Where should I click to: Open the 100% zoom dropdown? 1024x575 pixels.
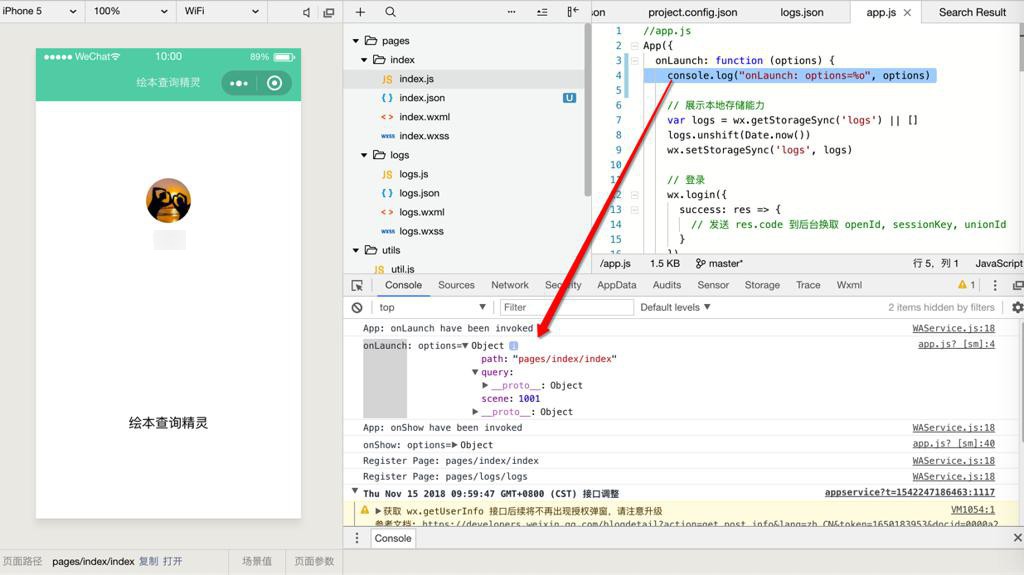[131, 11]
